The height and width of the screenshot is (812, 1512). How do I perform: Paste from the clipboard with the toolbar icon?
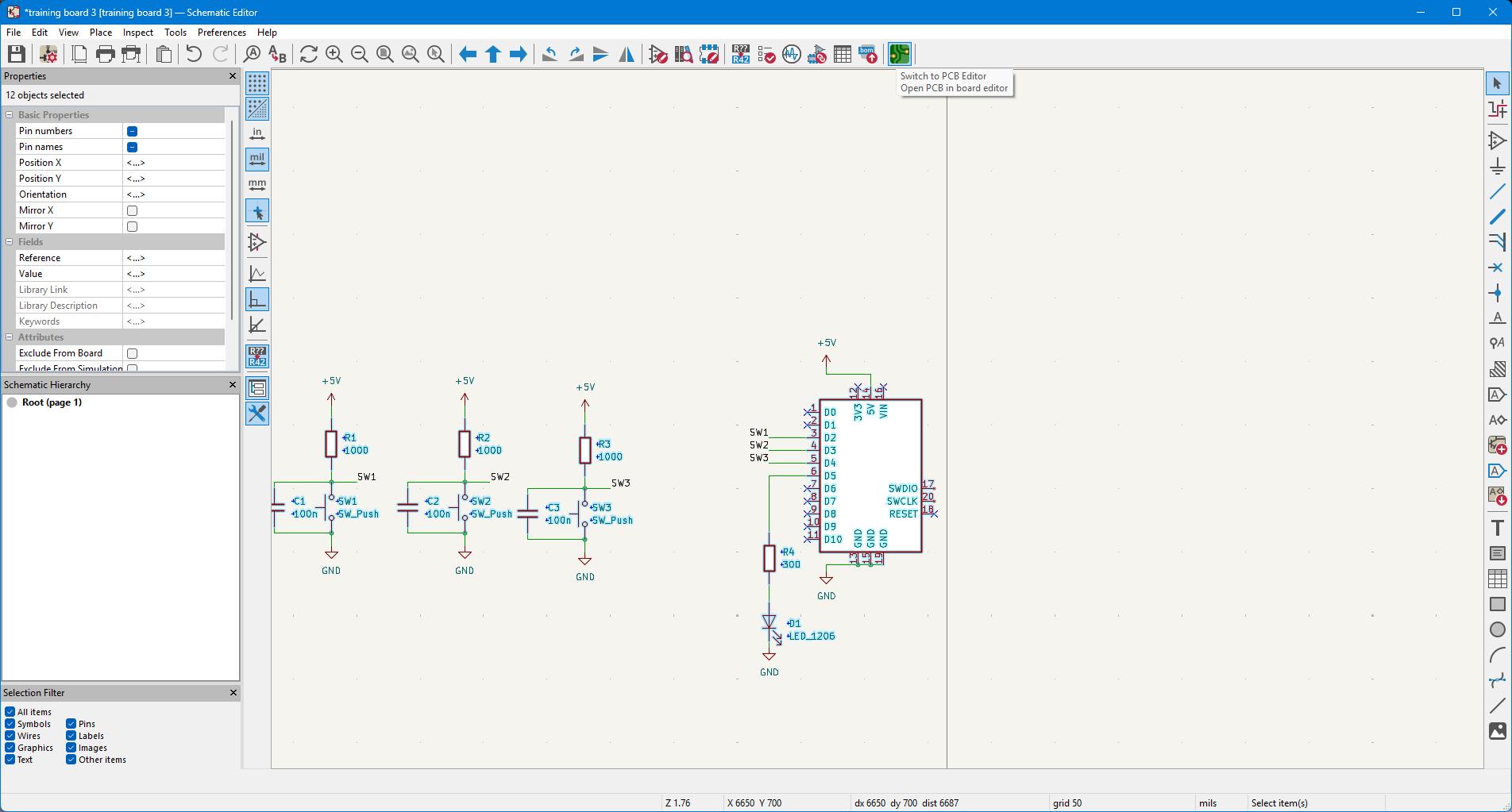(x=164, y=54)
